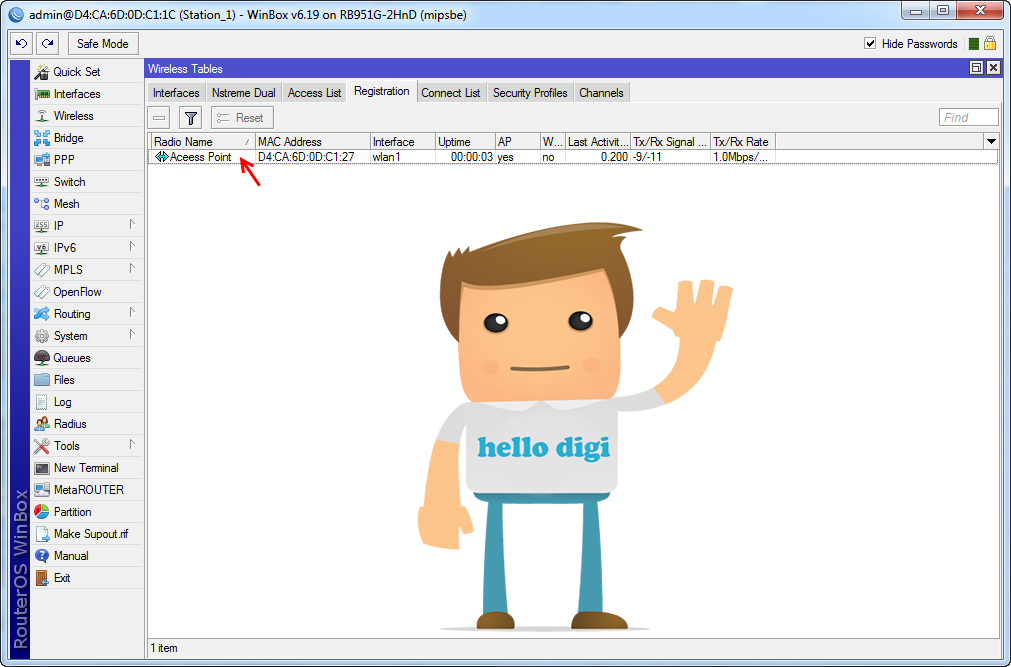Open the IP menu icon
Viewport: 1011px width, 667px height.
(x=42, y=226)
